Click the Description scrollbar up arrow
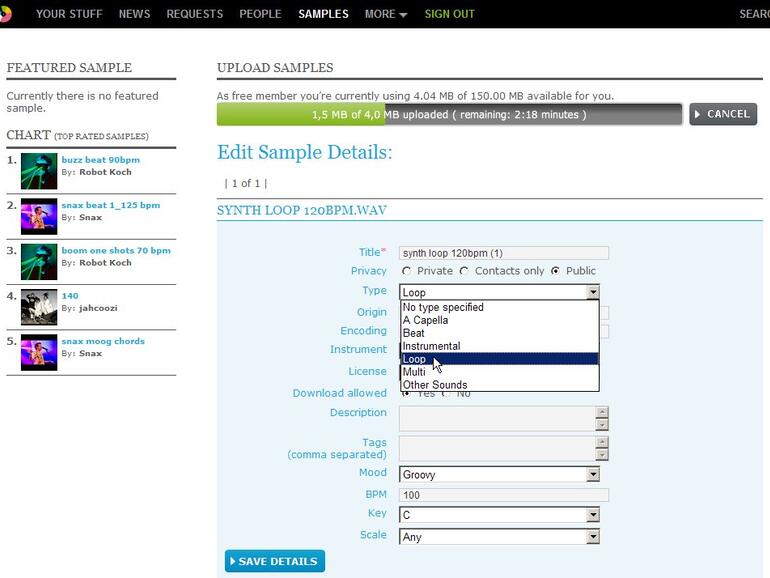 click(x=602, y=412)
